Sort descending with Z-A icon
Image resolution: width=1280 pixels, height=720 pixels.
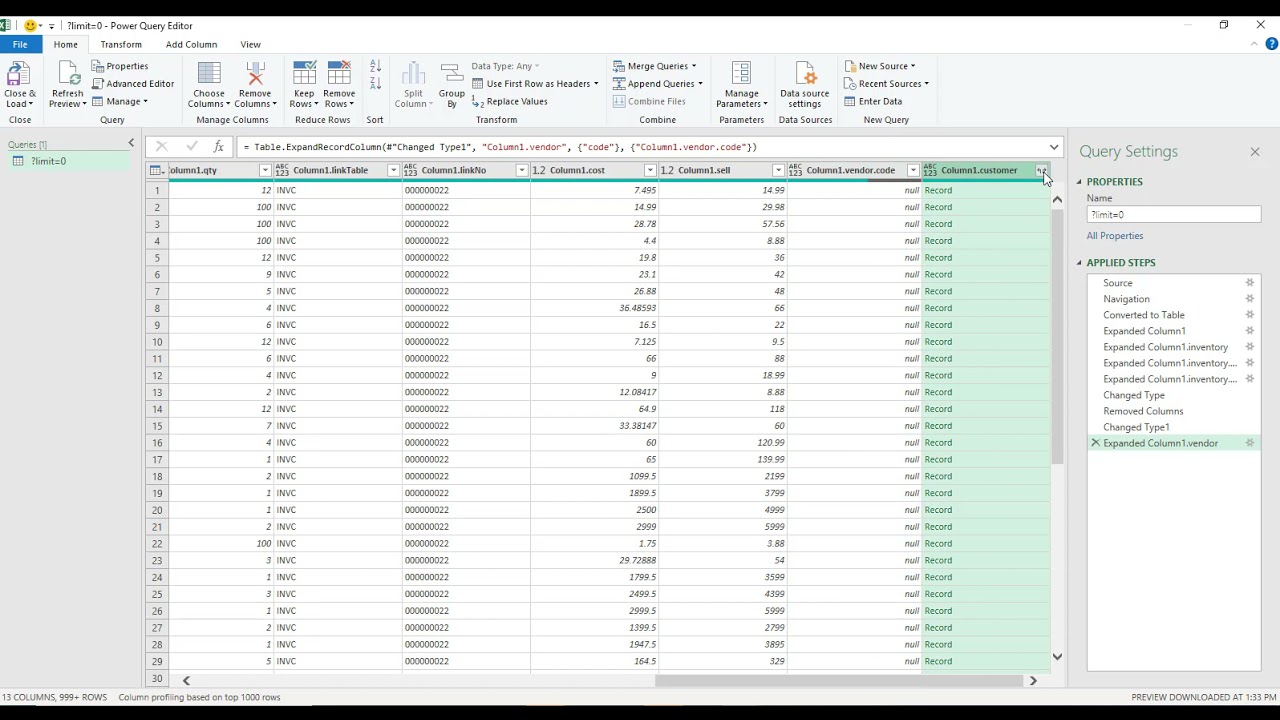[375, 84]
